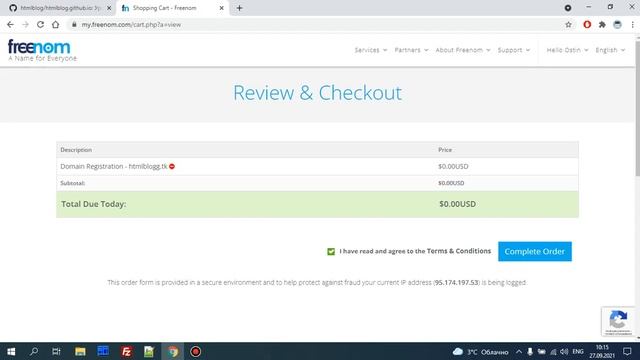The image size is (640, 360).
Task: Open the notification center icon
Action: (x=627, y=351)
